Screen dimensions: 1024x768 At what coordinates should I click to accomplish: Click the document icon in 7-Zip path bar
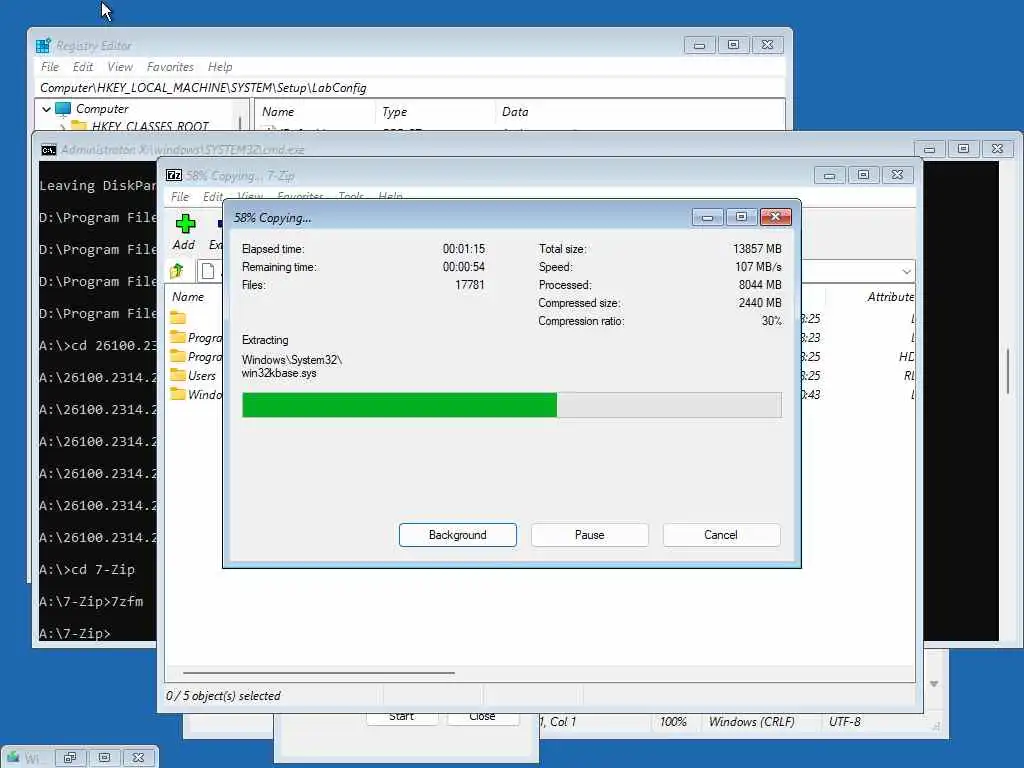point(208,270)
